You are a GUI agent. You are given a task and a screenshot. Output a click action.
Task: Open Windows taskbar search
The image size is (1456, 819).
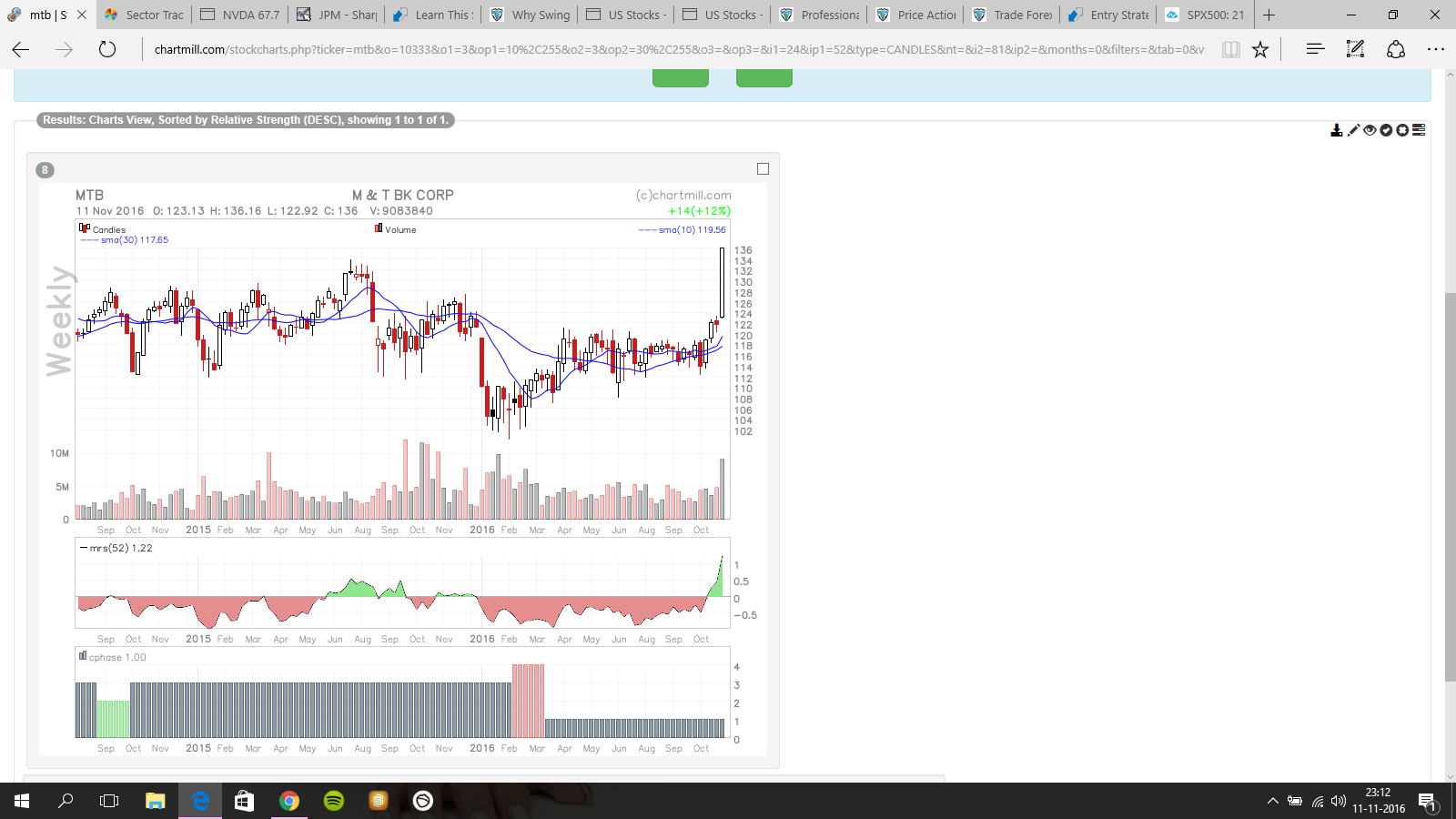(x=66, y=801)
